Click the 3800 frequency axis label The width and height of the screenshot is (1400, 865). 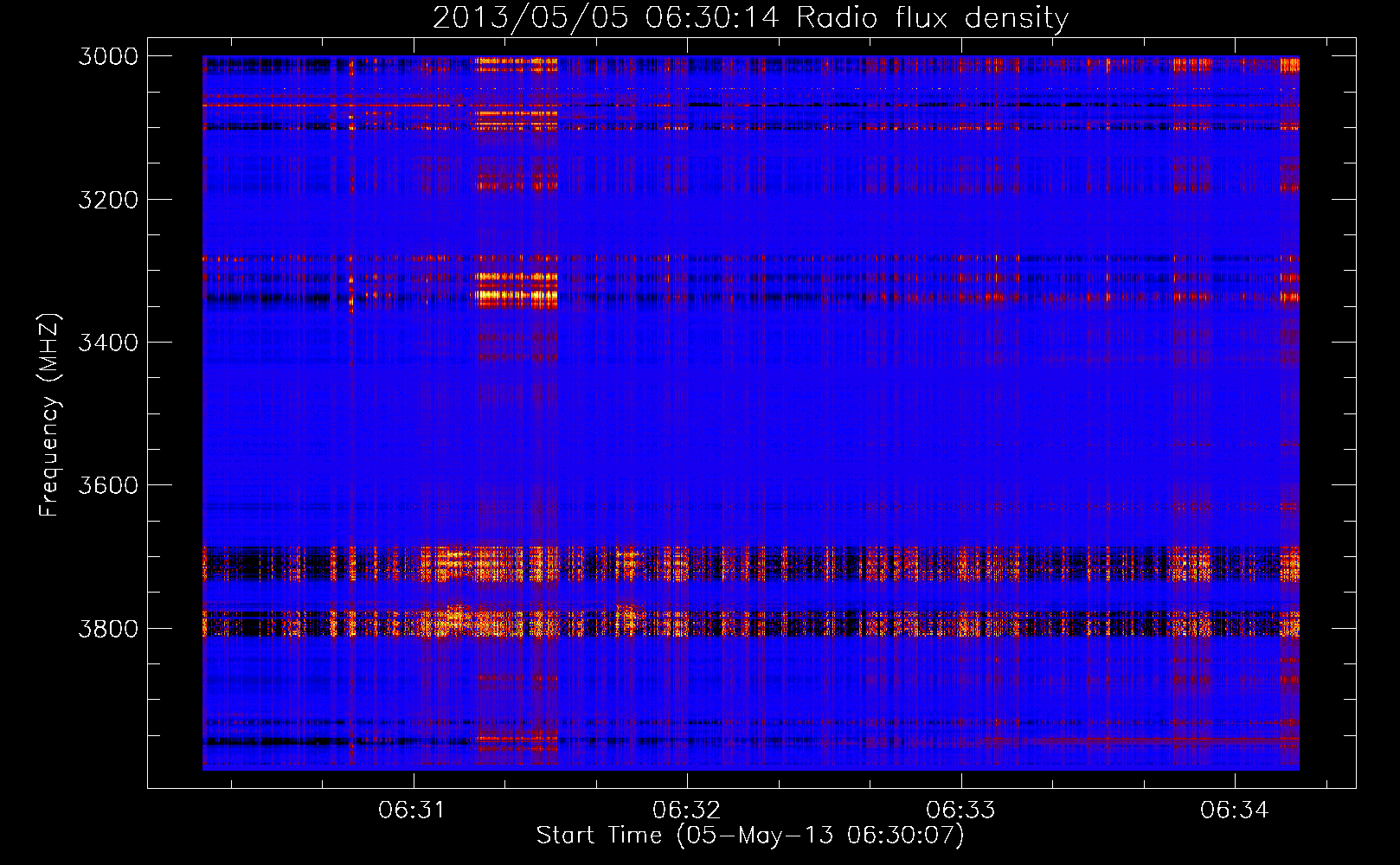click(108, 628)
